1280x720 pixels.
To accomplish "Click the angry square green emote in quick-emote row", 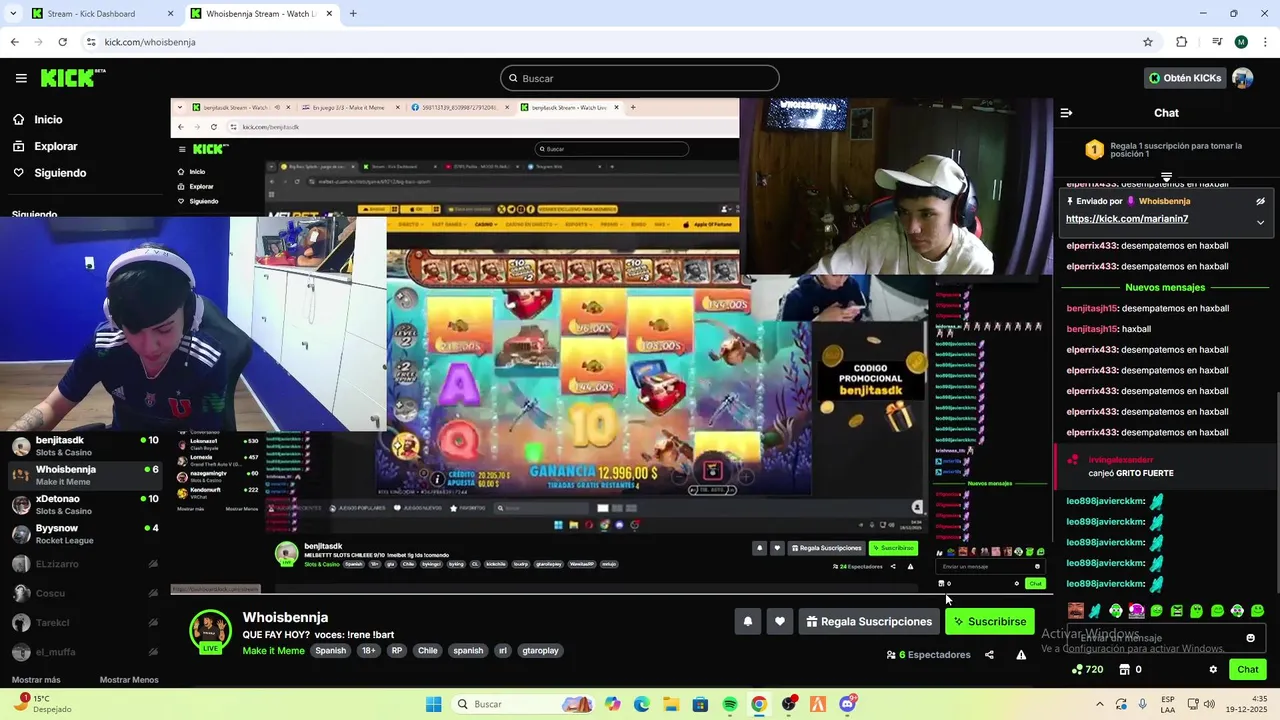I will click(1177, 611).
